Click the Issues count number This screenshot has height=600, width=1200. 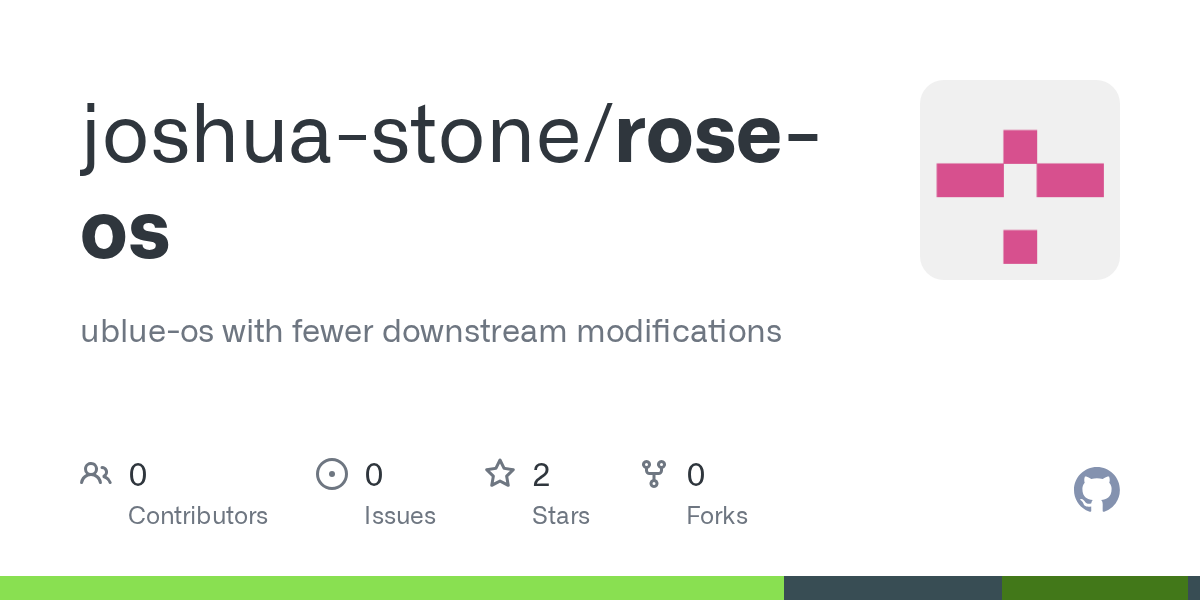click(374, 474)
